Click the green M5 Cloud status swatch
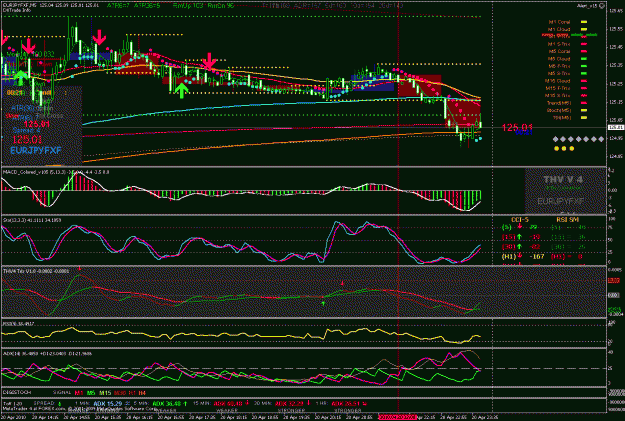This screenshot has width=625, height=421. (584, 59)
